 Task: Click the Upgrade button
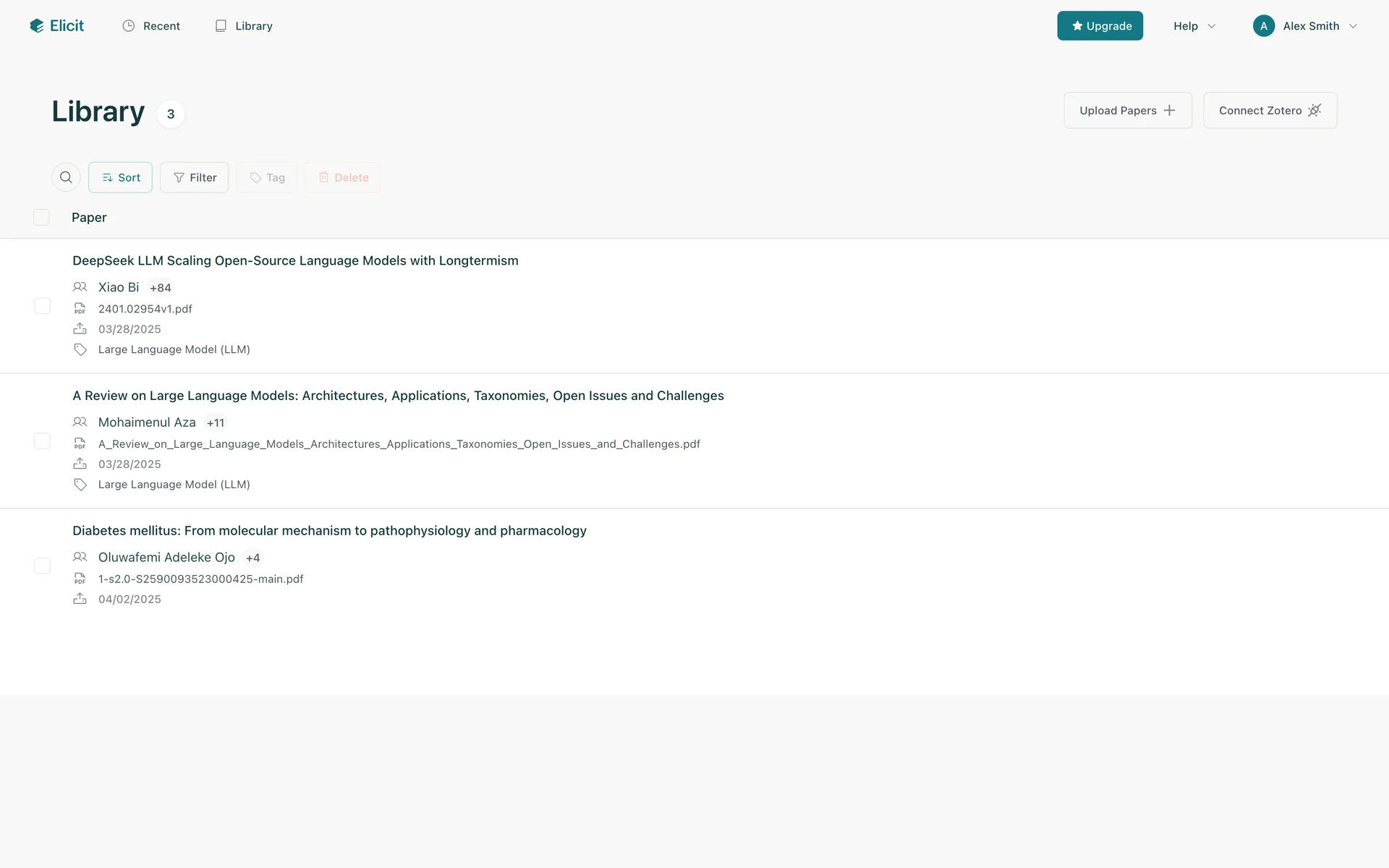point(1100,26)
